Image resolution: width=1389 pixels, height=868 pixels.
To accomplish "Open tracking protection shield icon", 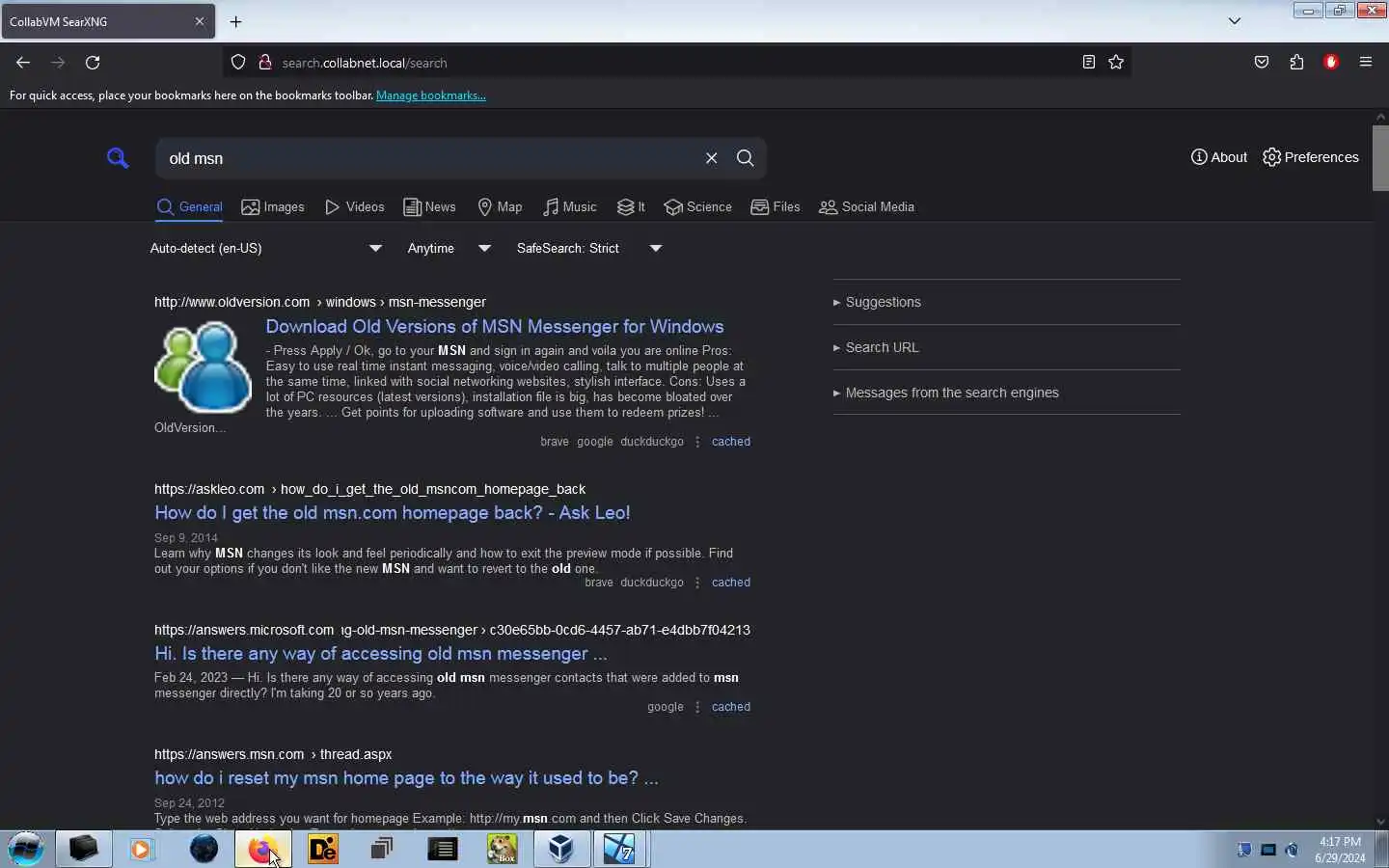I will click(x=238, y=63).
